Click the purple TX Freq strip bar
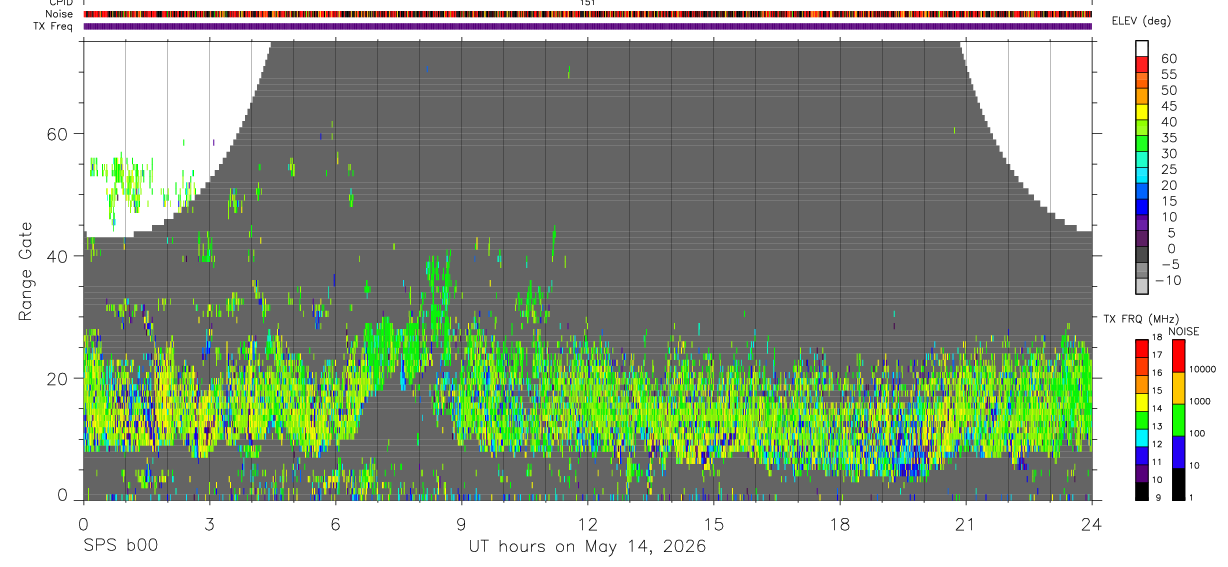The height and width of the screenshot is (567, 1228). tap(587, 26)
